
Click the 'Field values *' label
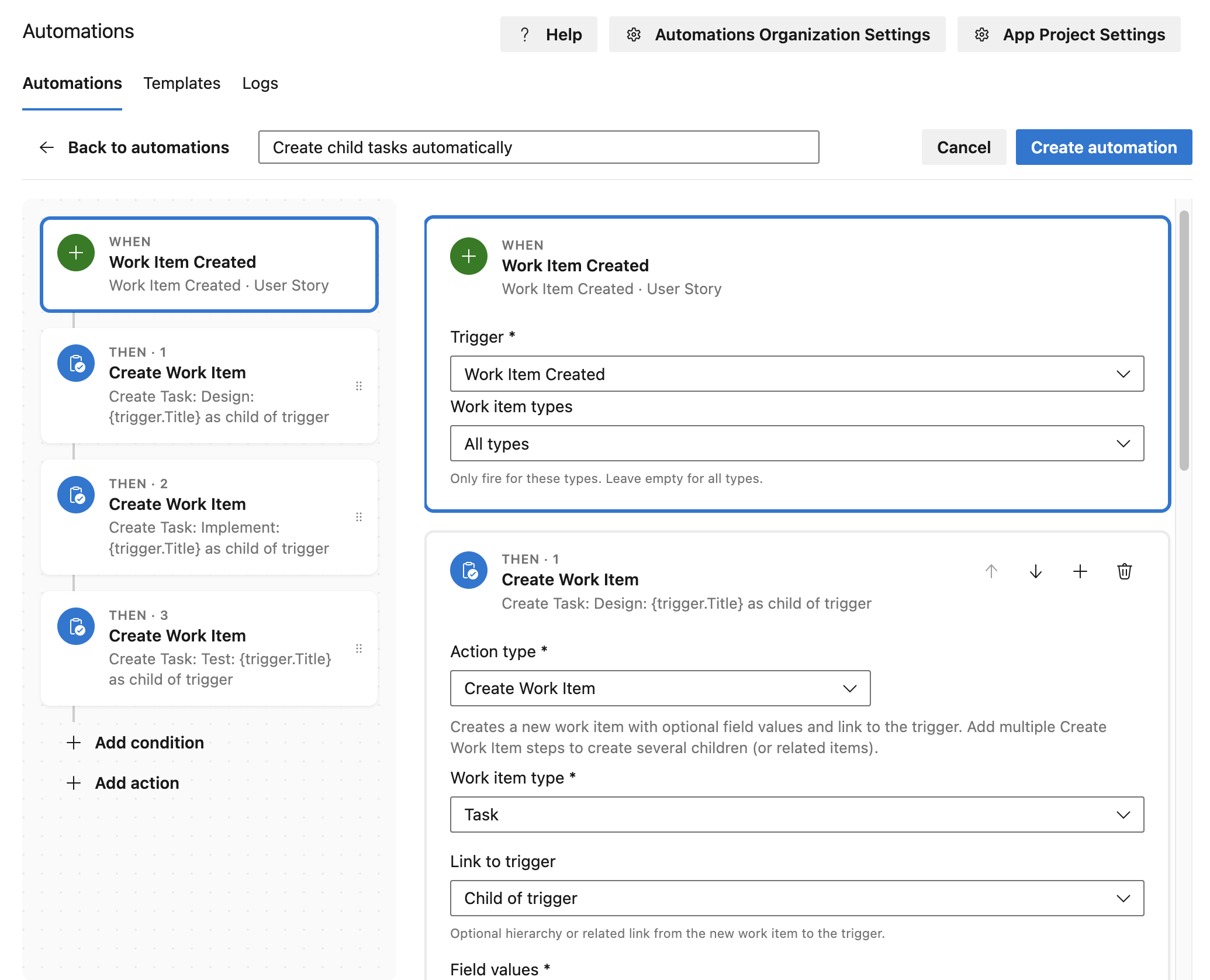pos(500,969)
